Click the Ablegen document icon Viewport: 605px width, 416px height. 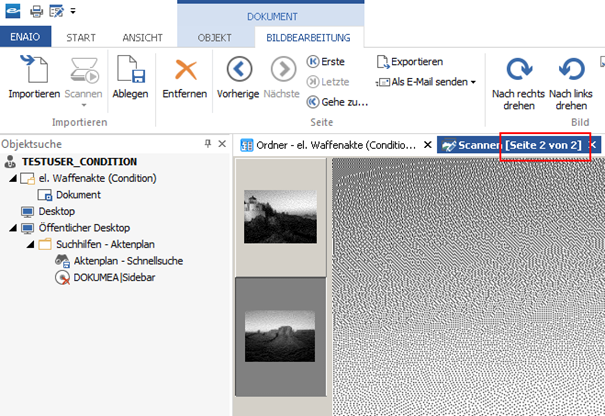(x=130, y=71)
